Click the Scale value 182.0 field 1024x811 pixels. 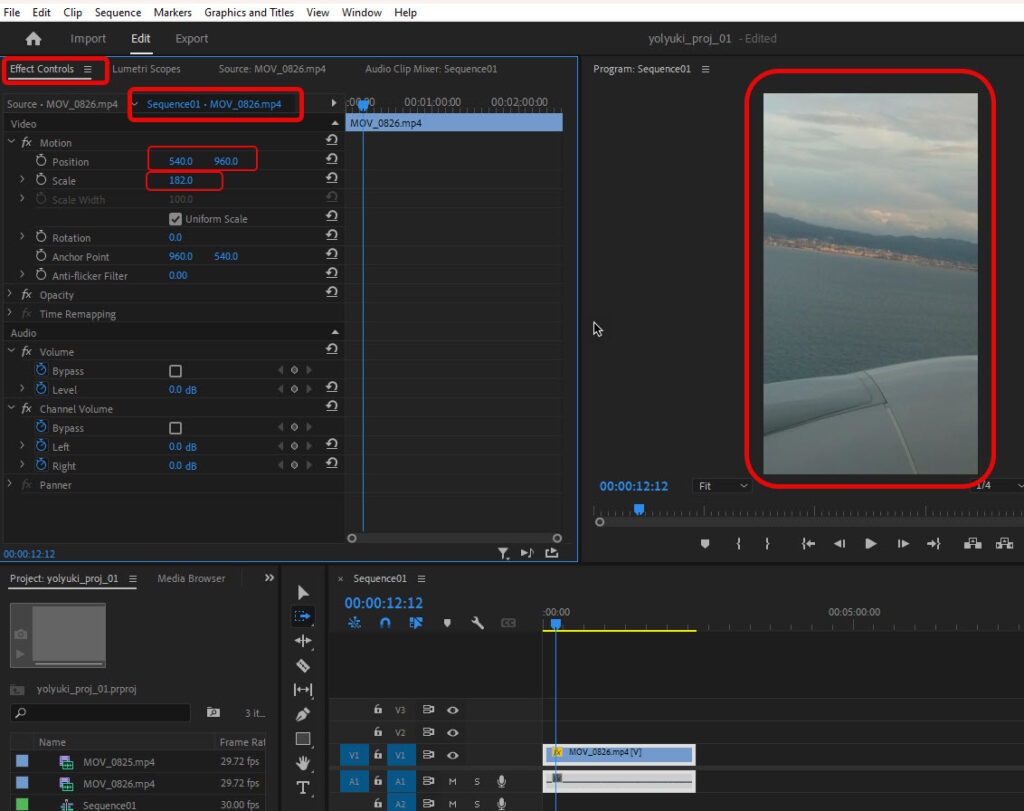181,181
